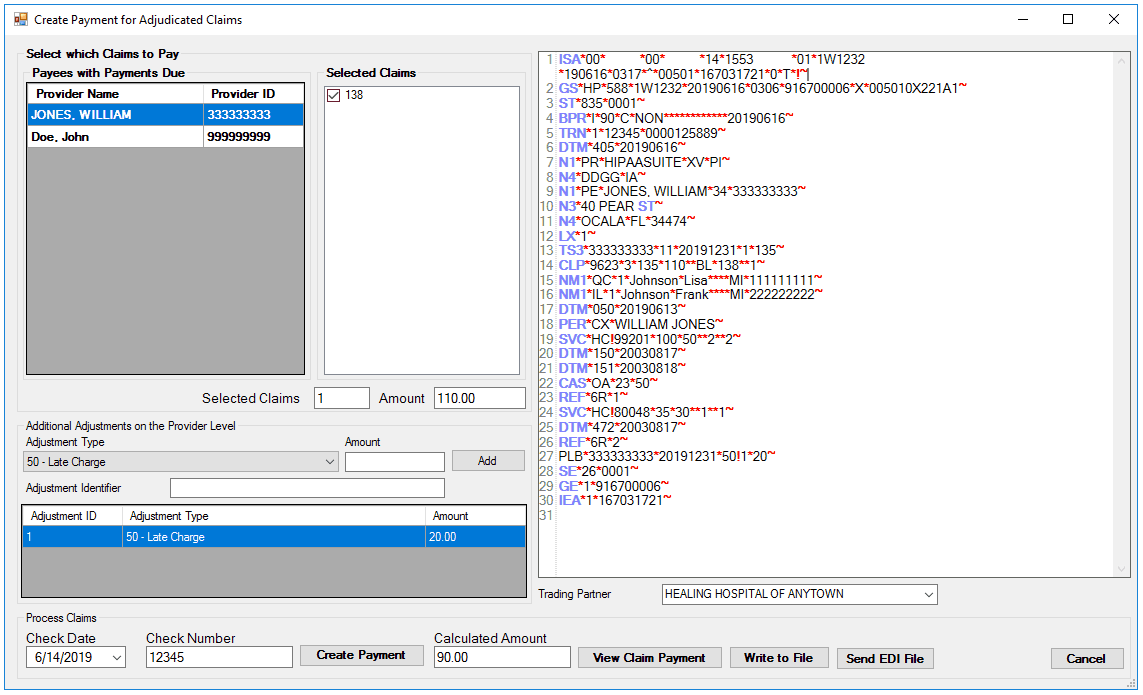
Task: Click EDI viewer scrollbar up arrow
Action: coord(1121,61)
